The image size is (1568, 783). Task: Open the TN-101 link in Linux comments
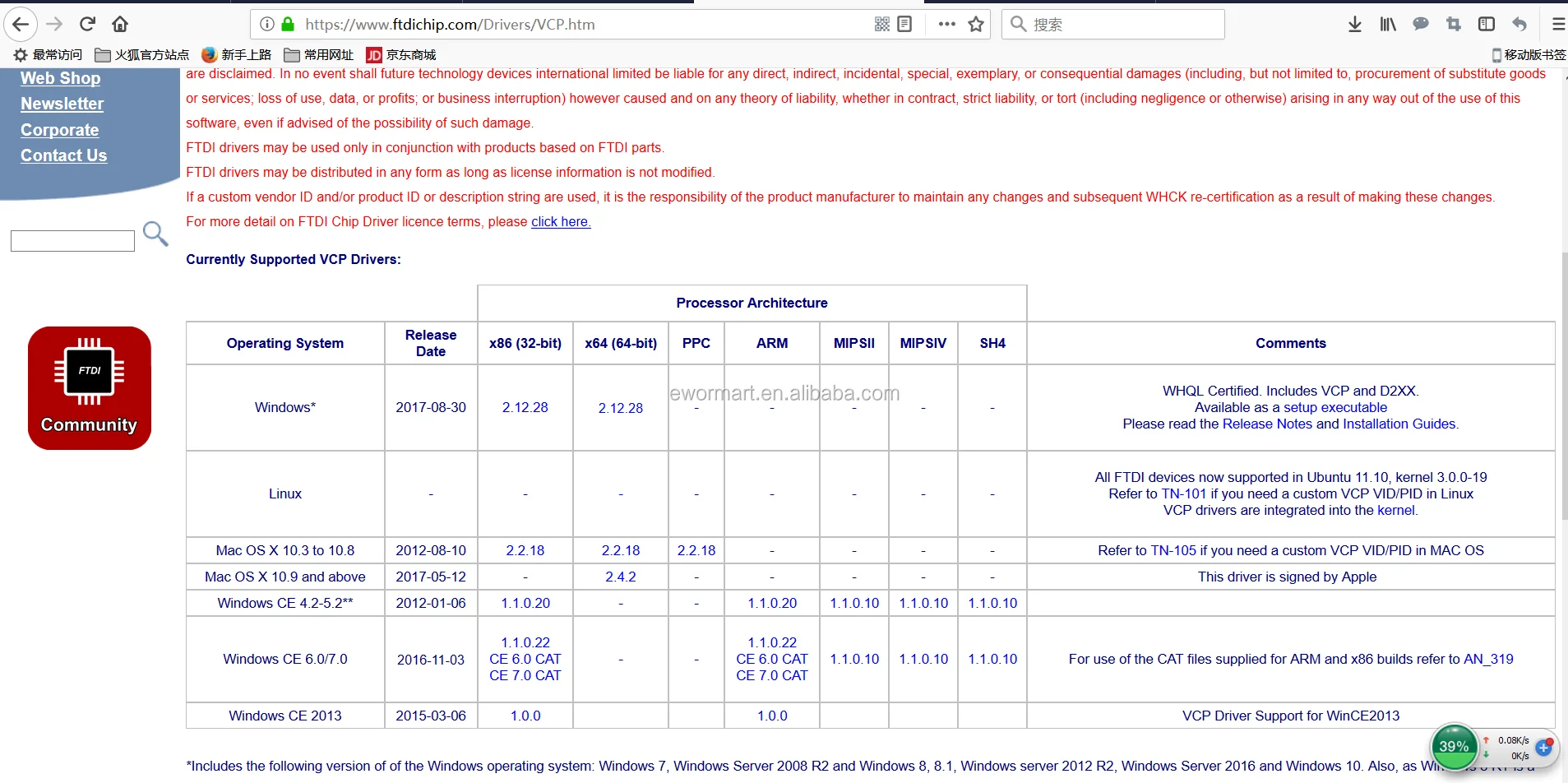tap(1183, 493)
